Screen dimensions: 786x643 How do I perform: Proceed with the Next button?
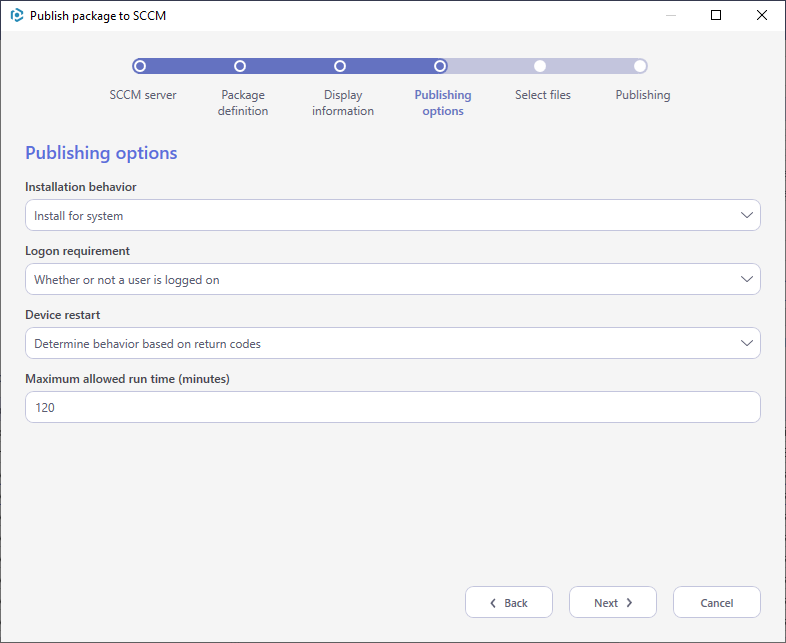coord(613,602)
